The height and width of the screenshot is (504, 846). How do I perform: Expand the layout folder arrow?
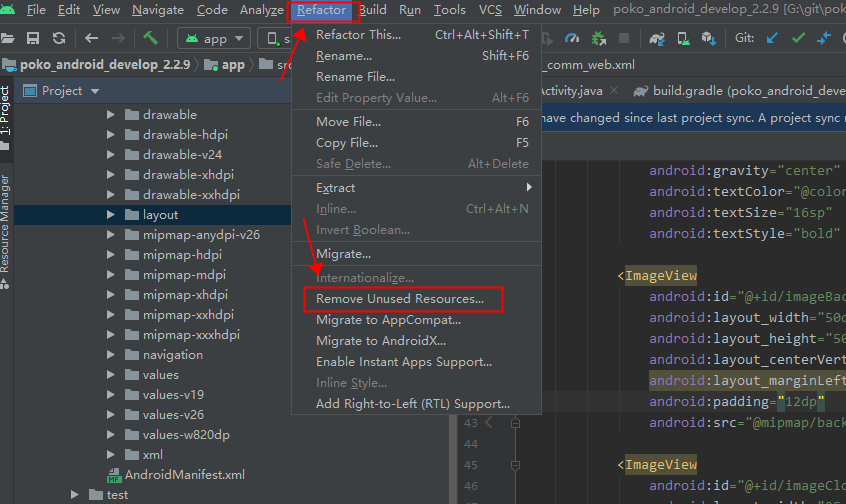(111, 214)
